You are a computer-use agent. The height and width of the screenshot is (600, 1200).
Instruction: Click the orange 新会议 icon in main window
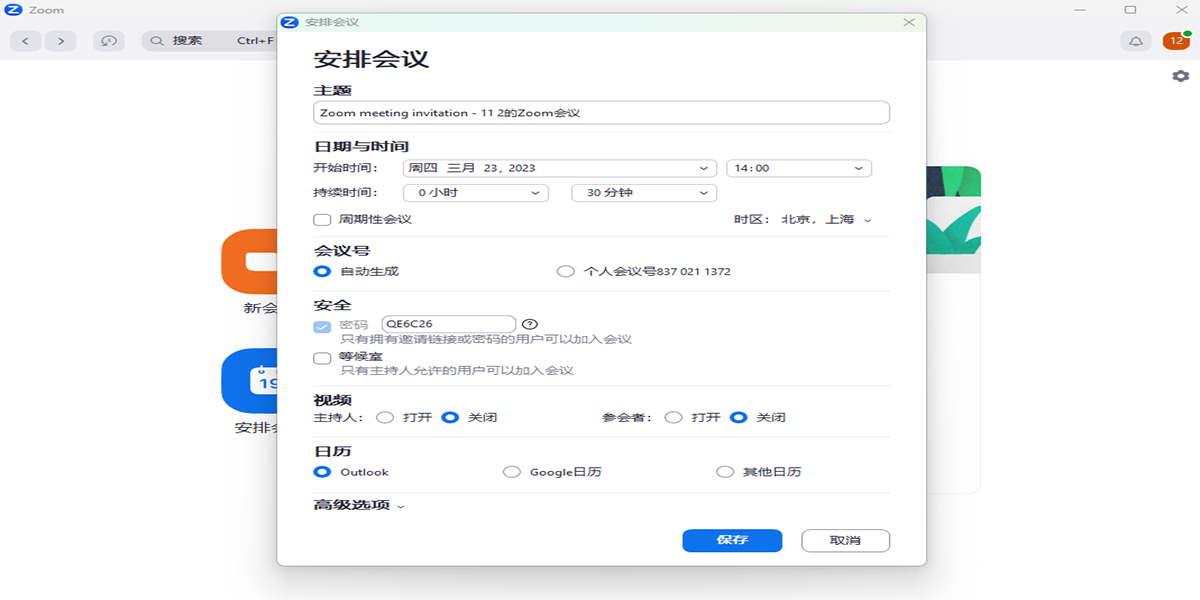pyautogui.click(x=249, y=262)
